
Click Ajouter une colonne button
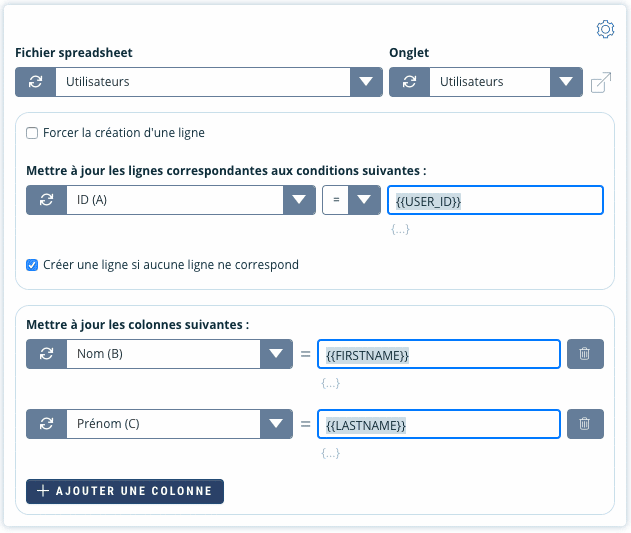tap(125, 491)
